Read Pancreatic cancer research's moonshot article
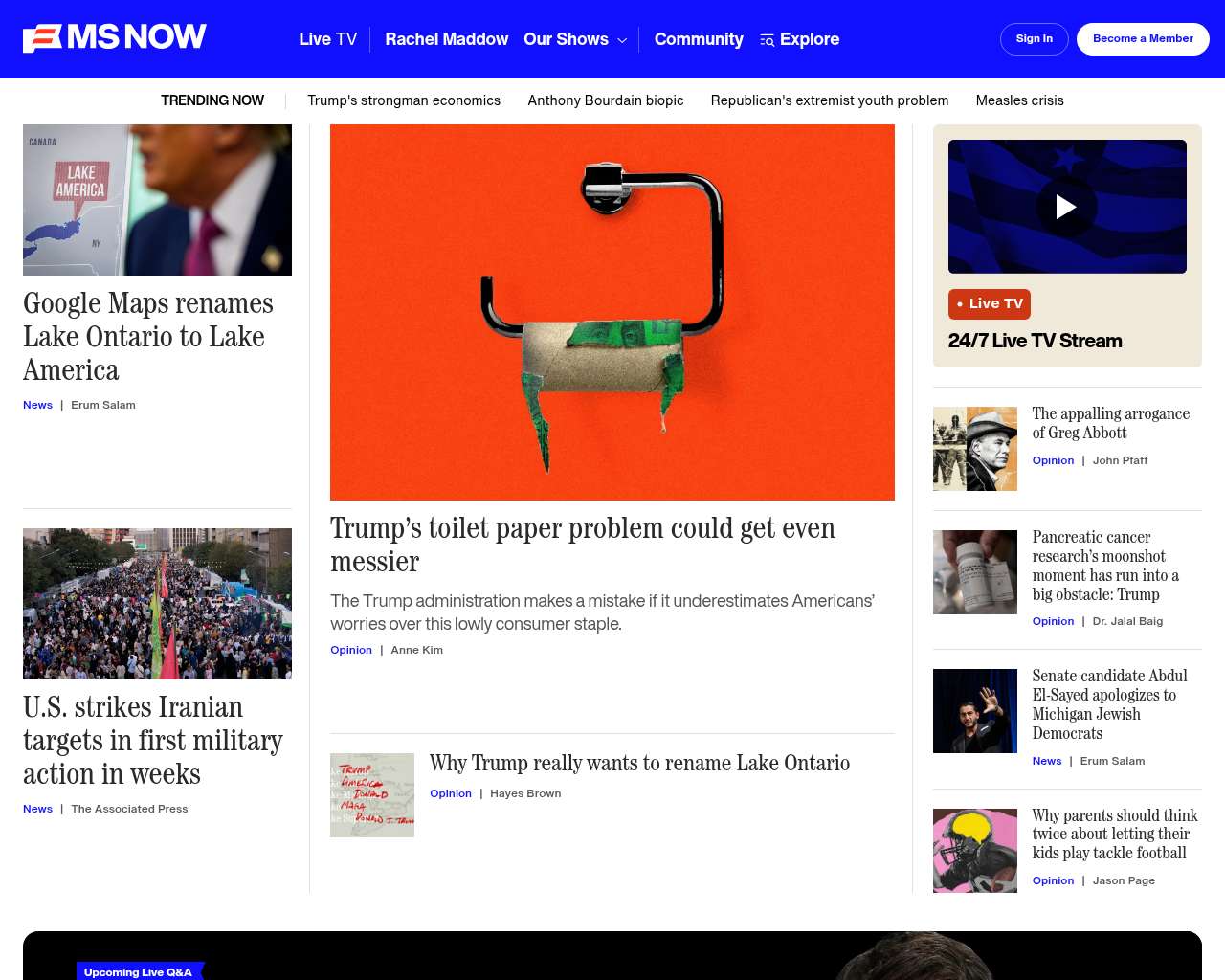1225x980 pixels. click(x=1105, y=566)
